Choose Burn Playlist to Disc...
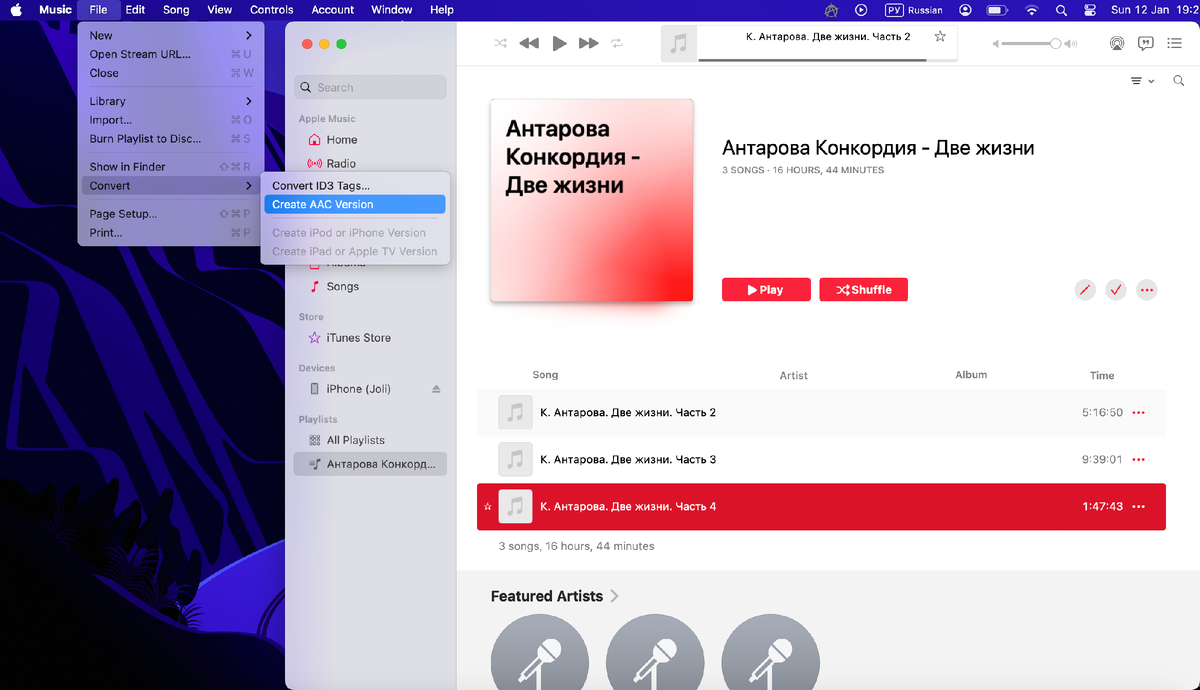 coord(171,139)
